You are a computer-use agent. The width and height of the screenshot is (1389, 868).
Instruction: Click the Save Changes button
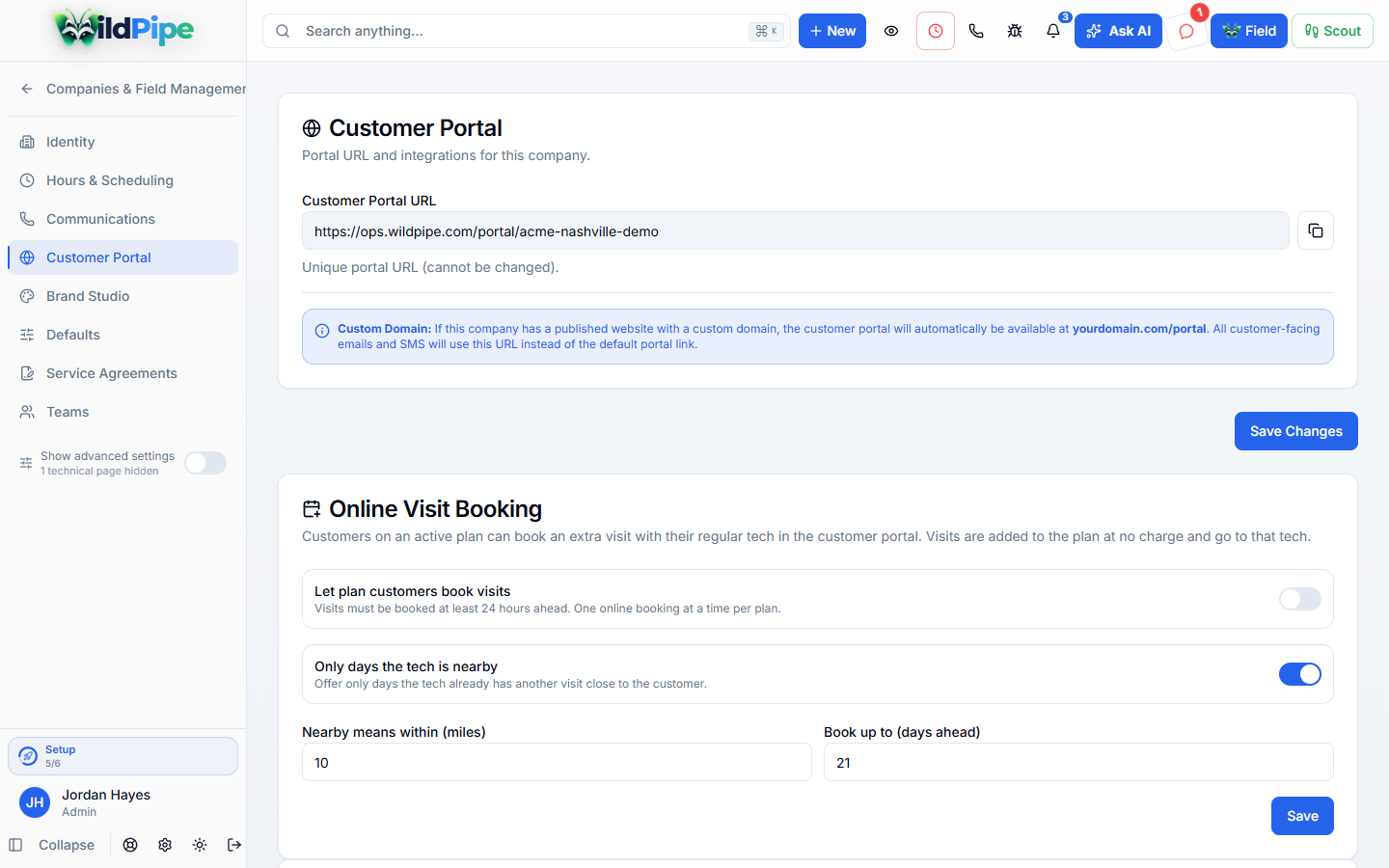1296,431
